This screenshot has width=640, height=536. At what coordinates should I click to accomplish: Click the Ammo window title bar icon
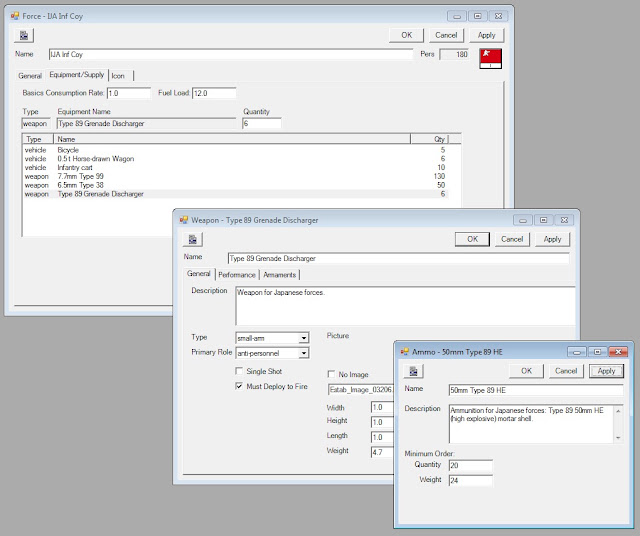coord(405,351)
